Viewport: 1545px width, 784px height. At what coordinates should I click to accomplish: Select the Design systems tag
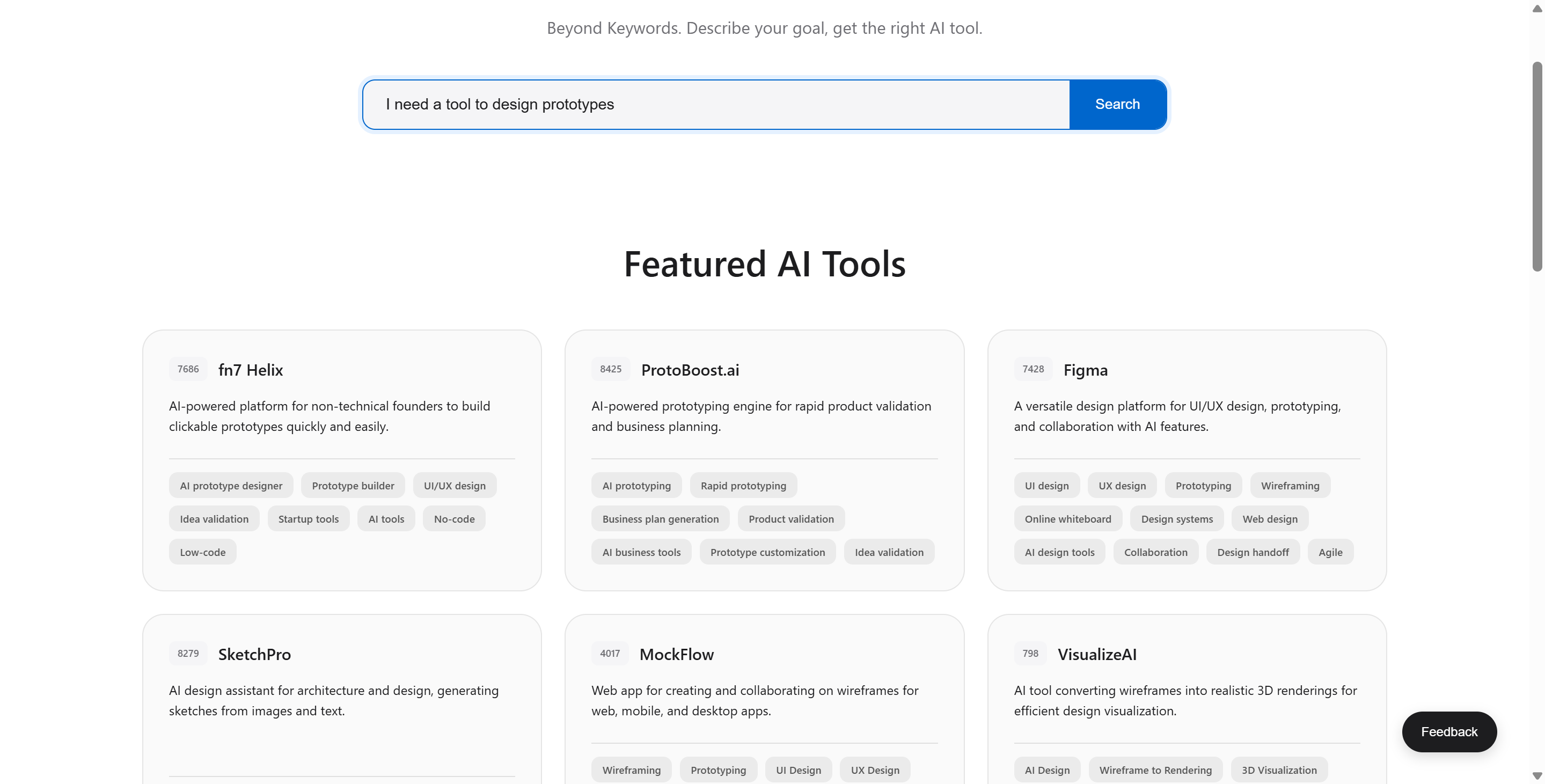[1177, 519]
